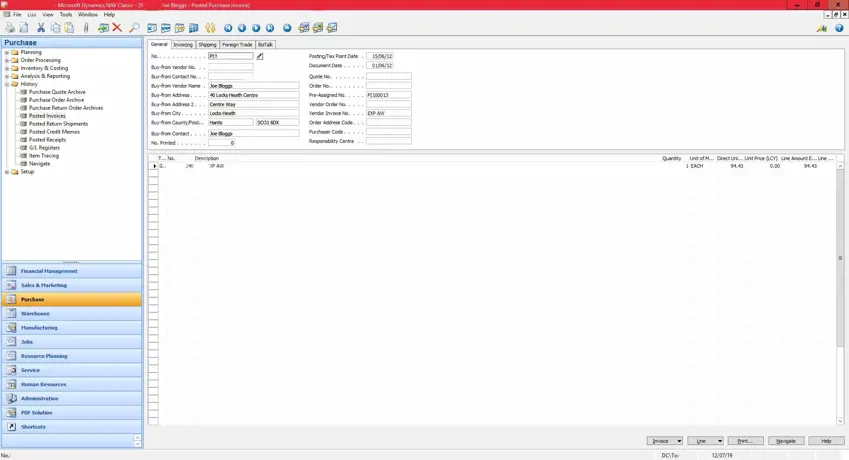Switch to the Foreign Trade tab
The width and height of the screenshot is (849, 460).
(x=237, y=45)
